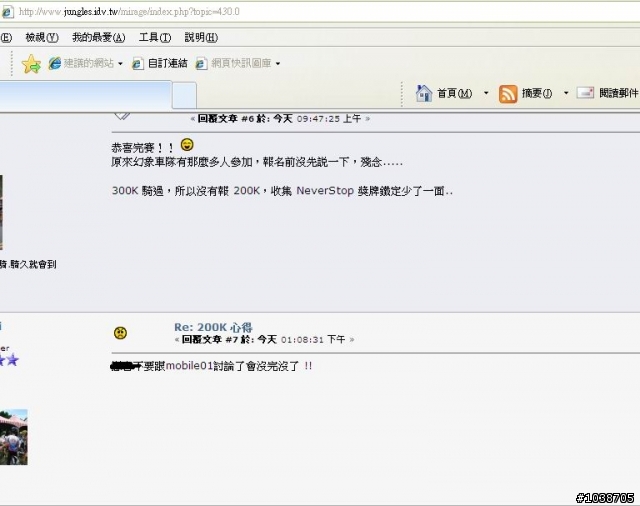The width and height of the screenshot is (640, 506).
Task: Click the mobile01 link in reply #7
Action: [x=189, y=366]
